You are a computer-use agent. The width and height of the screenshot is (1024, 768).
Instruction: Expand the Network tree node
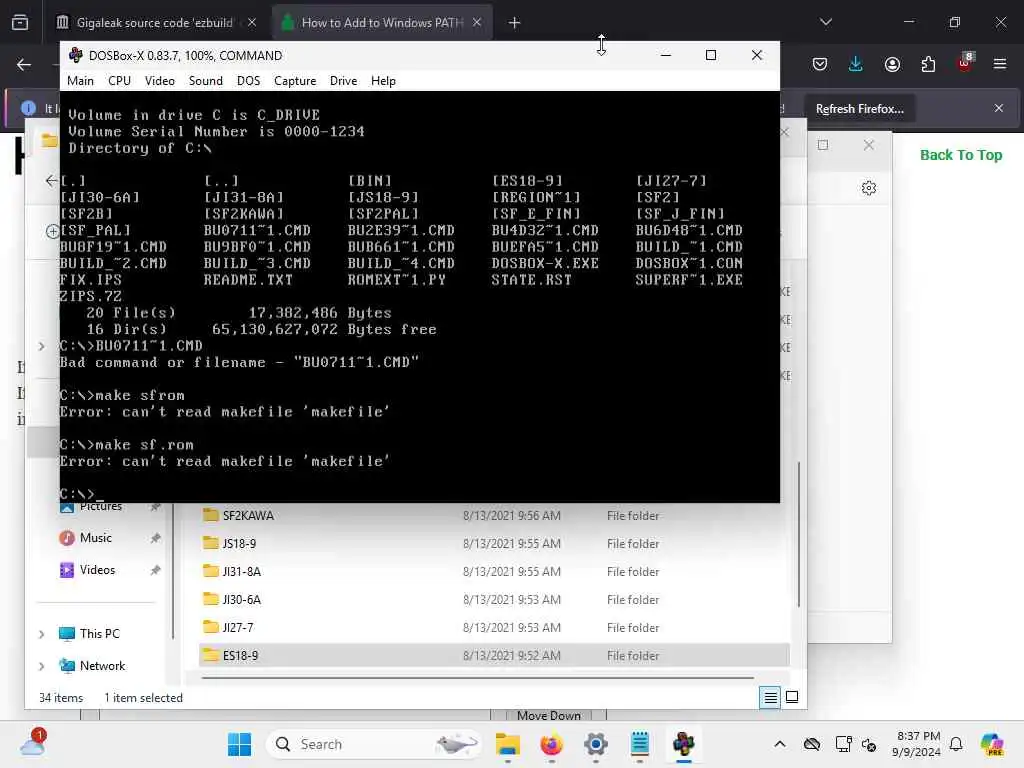coord(42,666)
